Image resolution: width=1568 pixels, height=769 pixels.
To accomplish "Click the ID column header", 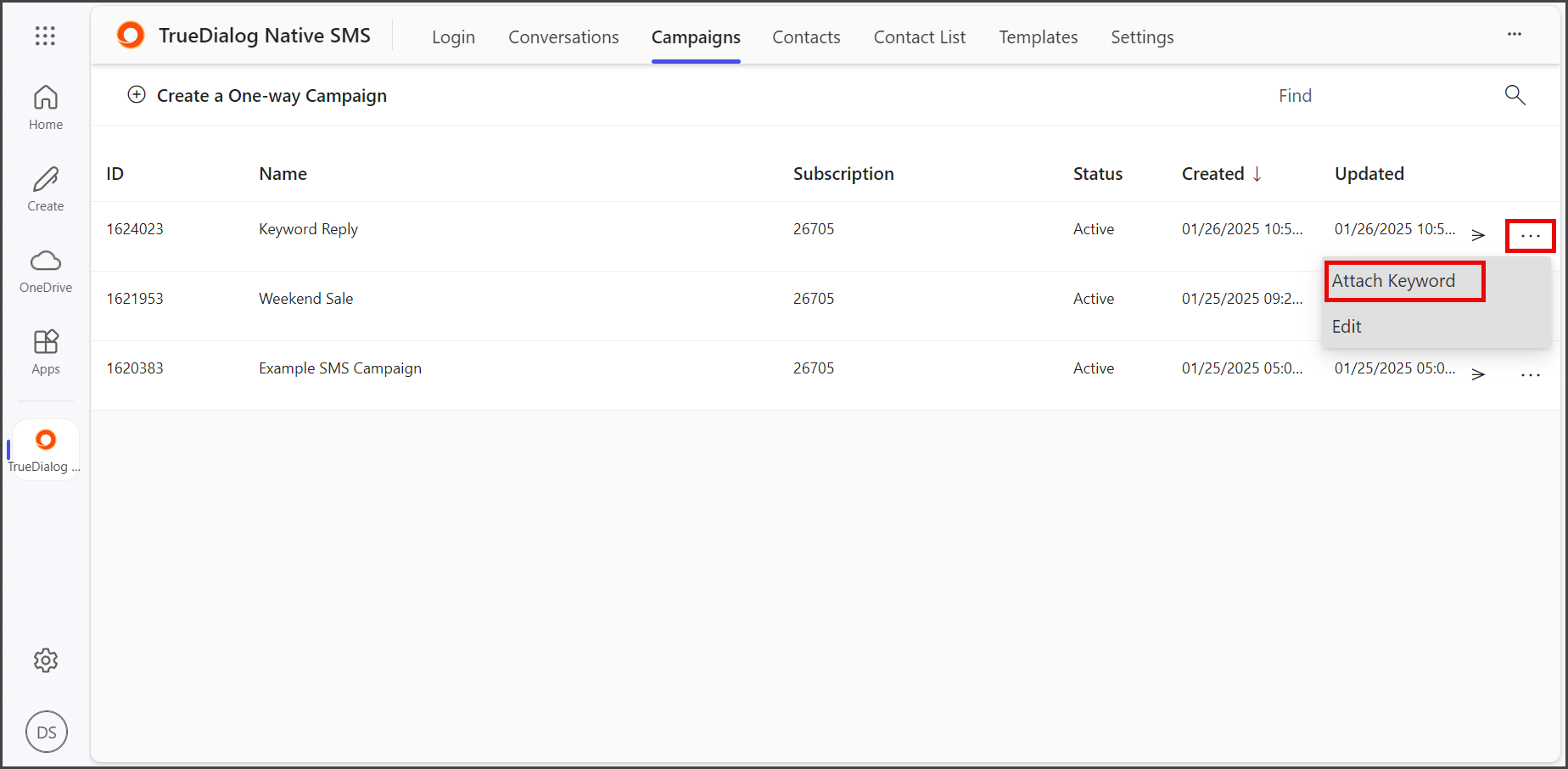I will 115,174.
